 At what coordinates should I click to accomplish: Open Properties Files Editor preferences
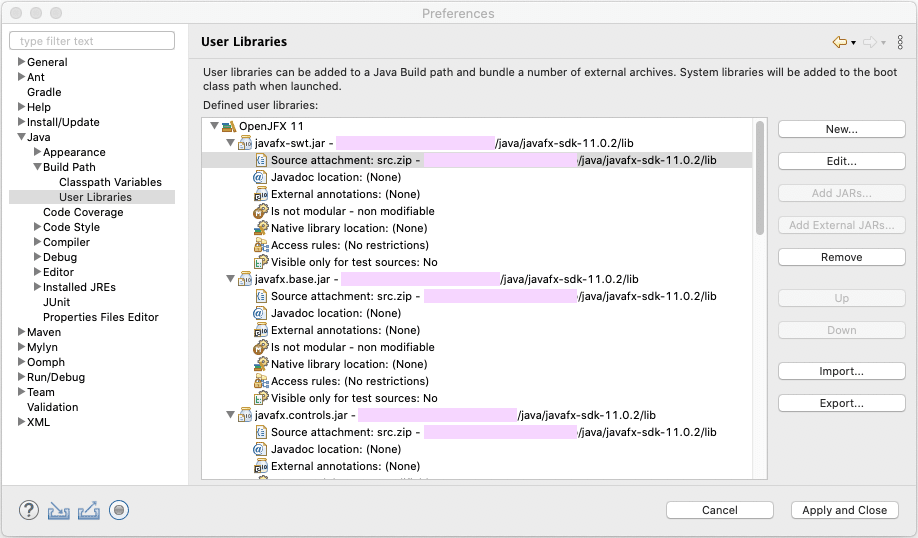(x=101, y=317)
